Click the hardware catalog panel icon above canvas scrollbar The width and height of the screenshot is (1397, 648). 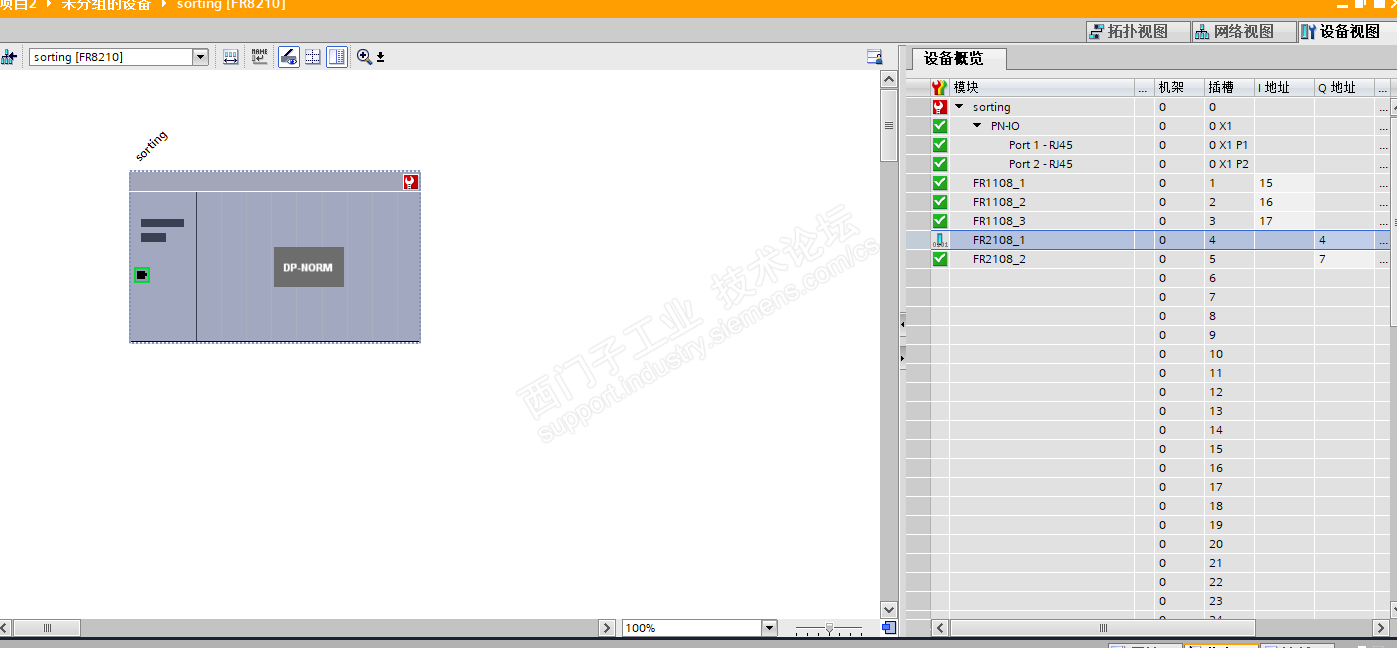pos(874,57)
